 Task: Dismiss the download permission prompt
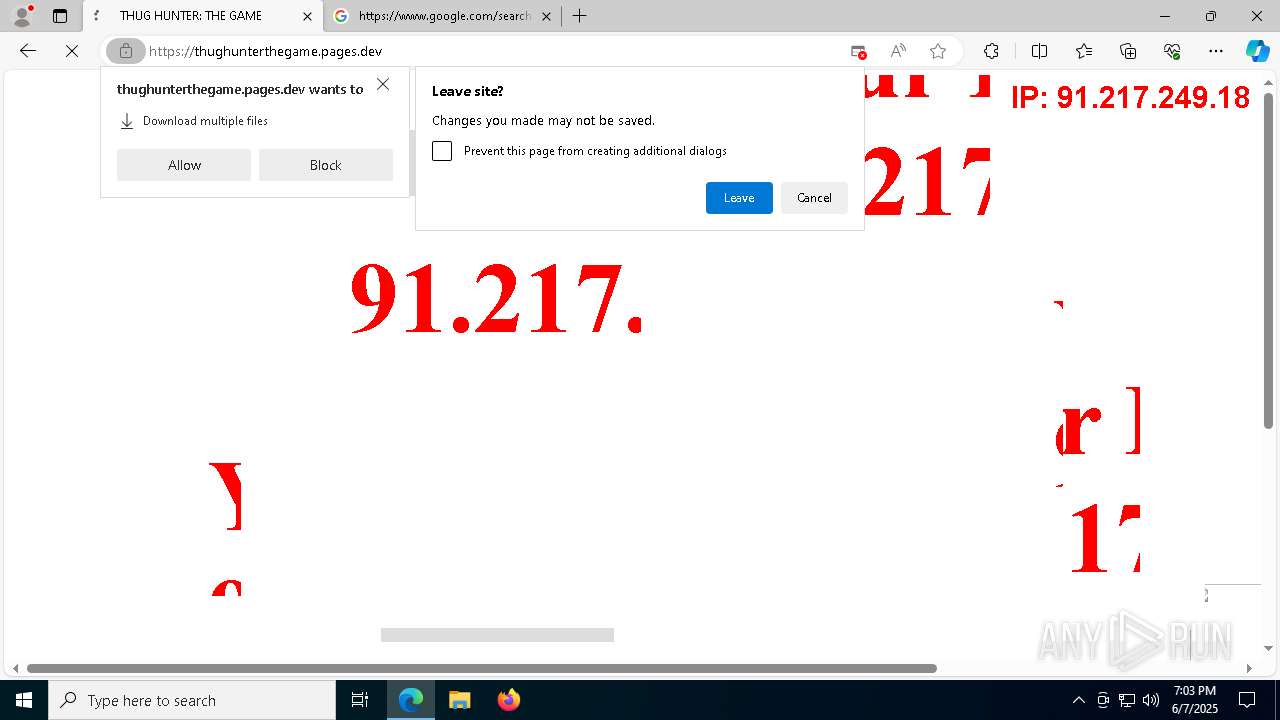383,85
